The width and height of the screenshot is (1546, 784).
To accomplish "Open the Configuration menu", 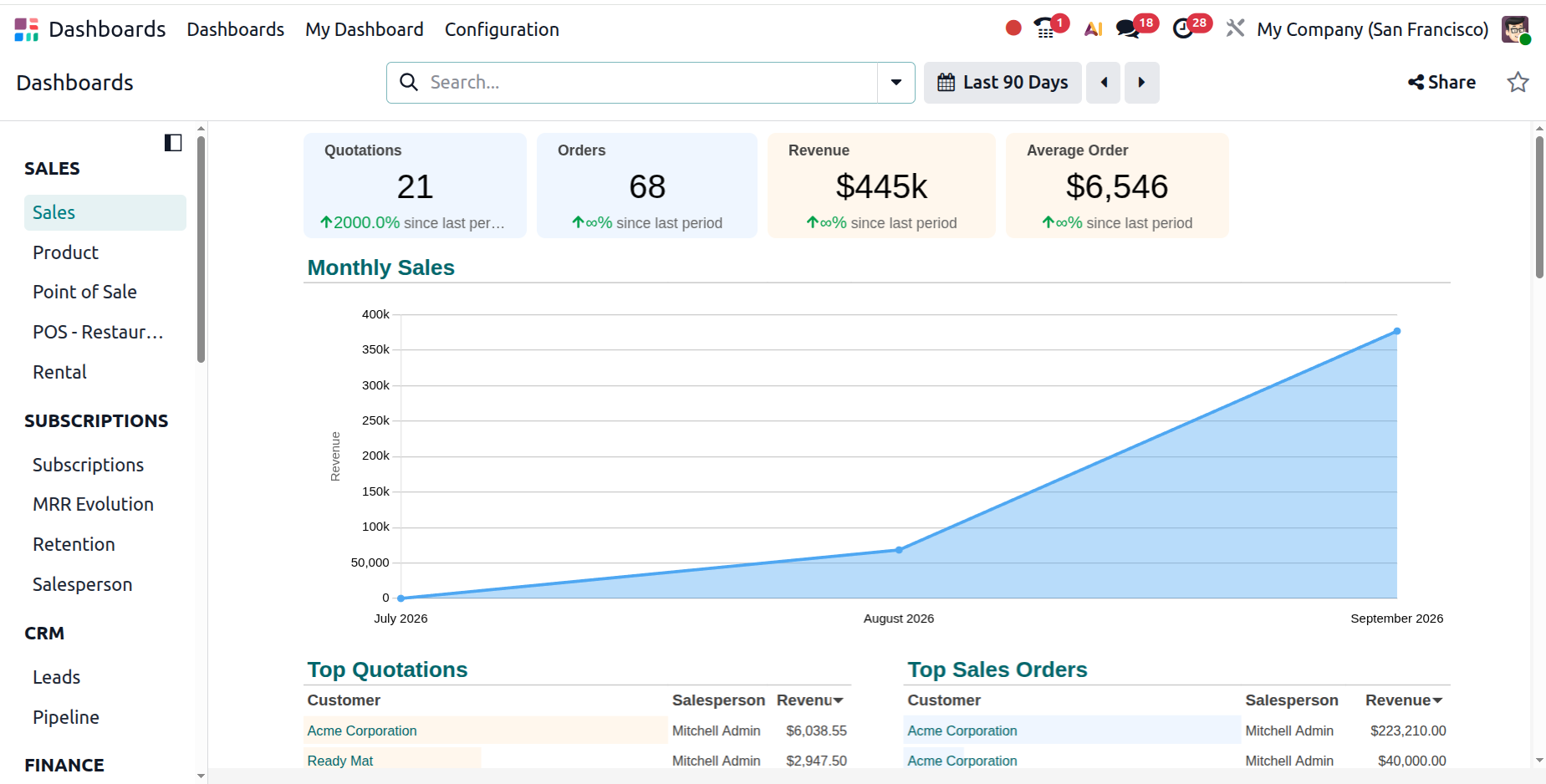I will pyautogui.click(x=502, y=29).
